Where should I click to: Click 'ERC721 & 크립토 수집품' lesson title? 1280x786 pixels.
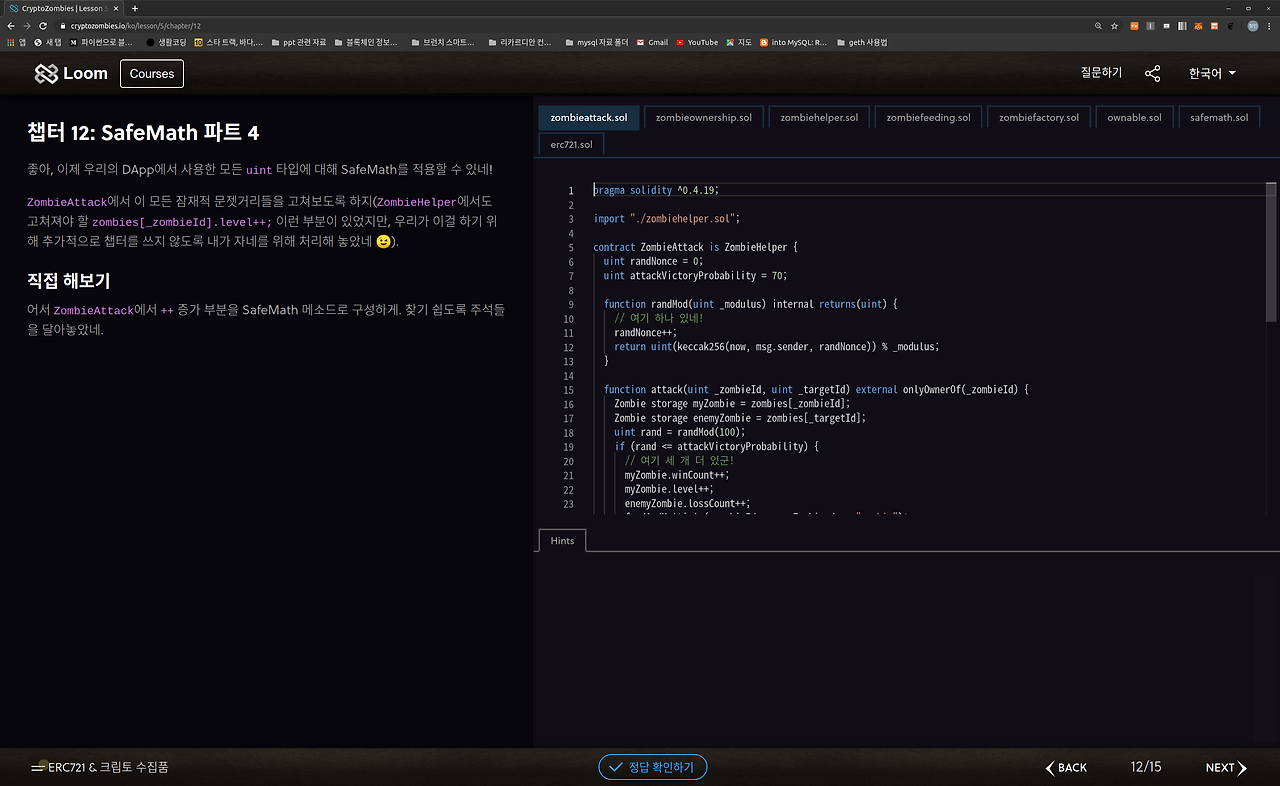[108, 767]
